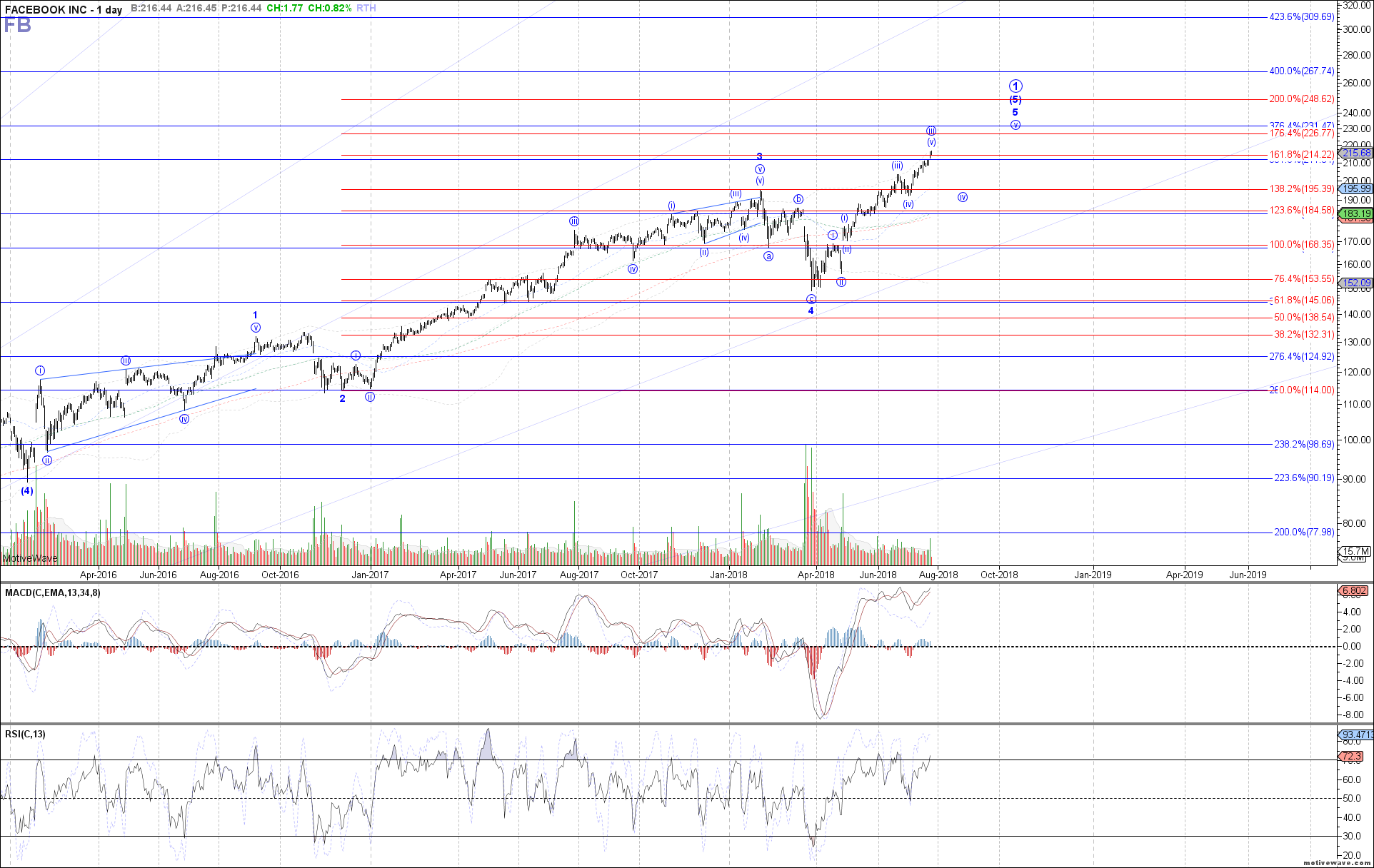Click the CH:0.82% percent change value

(329, 9)
